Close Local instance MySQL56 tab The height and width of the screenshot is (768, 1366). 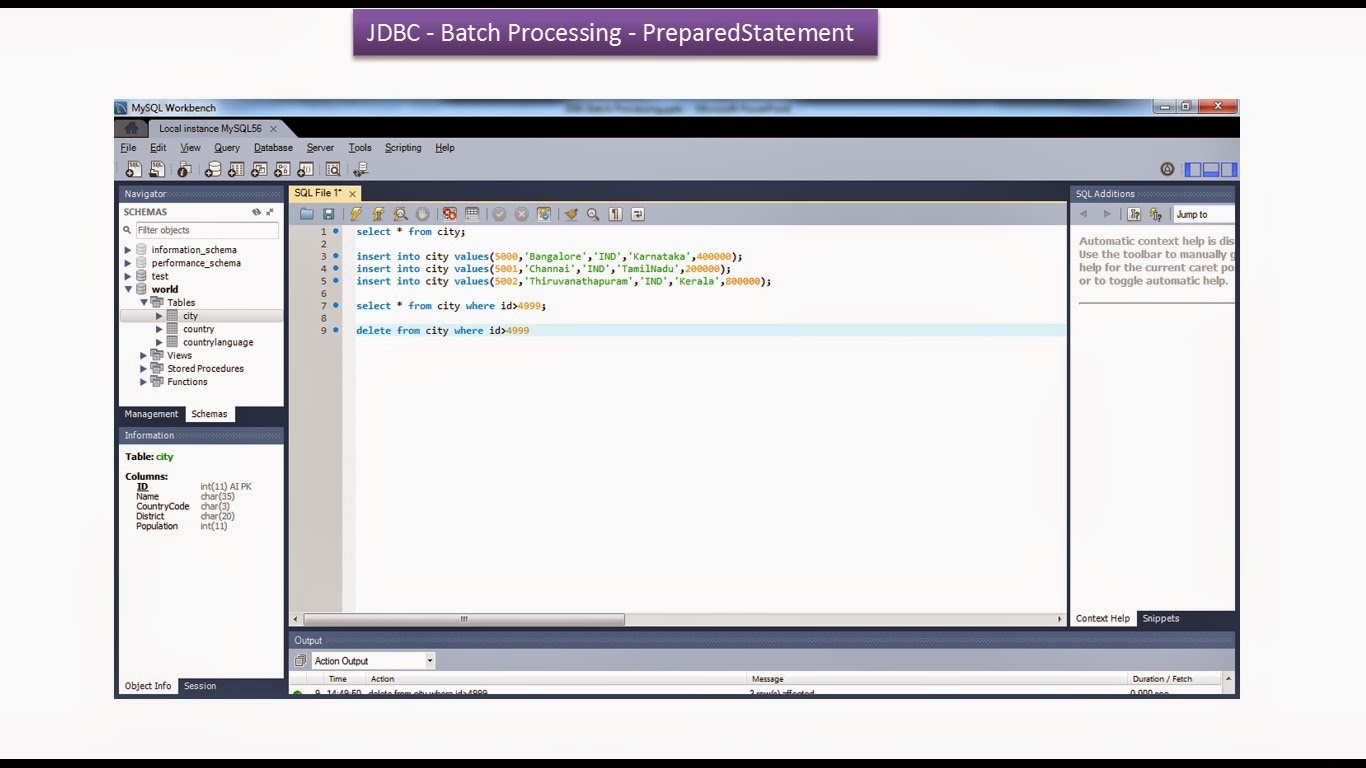click(273, 129)
